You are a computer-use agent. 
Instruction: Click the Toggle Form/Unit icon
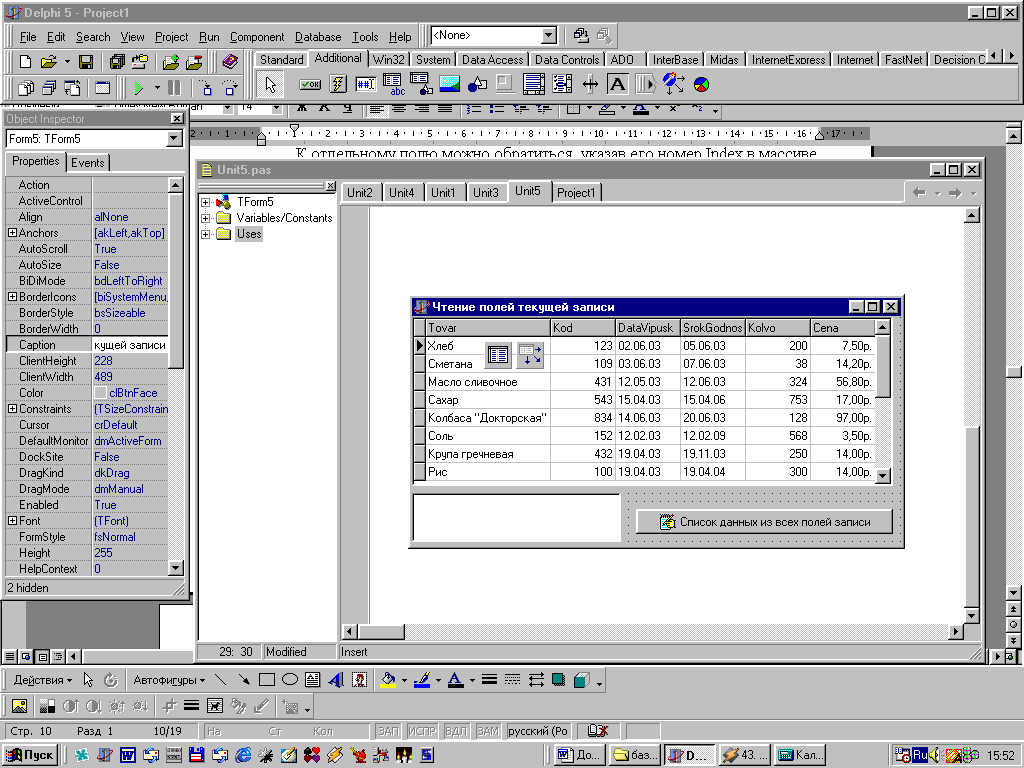72,88
